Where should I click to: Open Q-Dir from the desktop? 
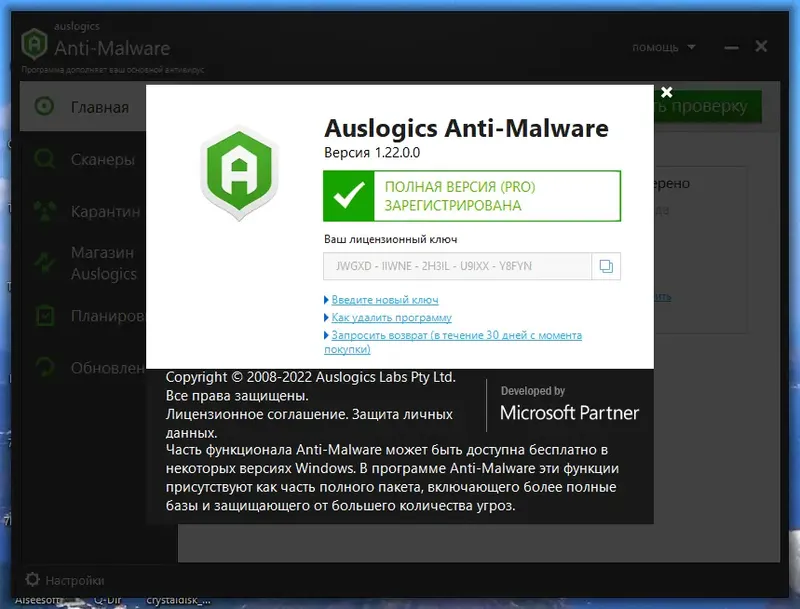tap(106, 598)
